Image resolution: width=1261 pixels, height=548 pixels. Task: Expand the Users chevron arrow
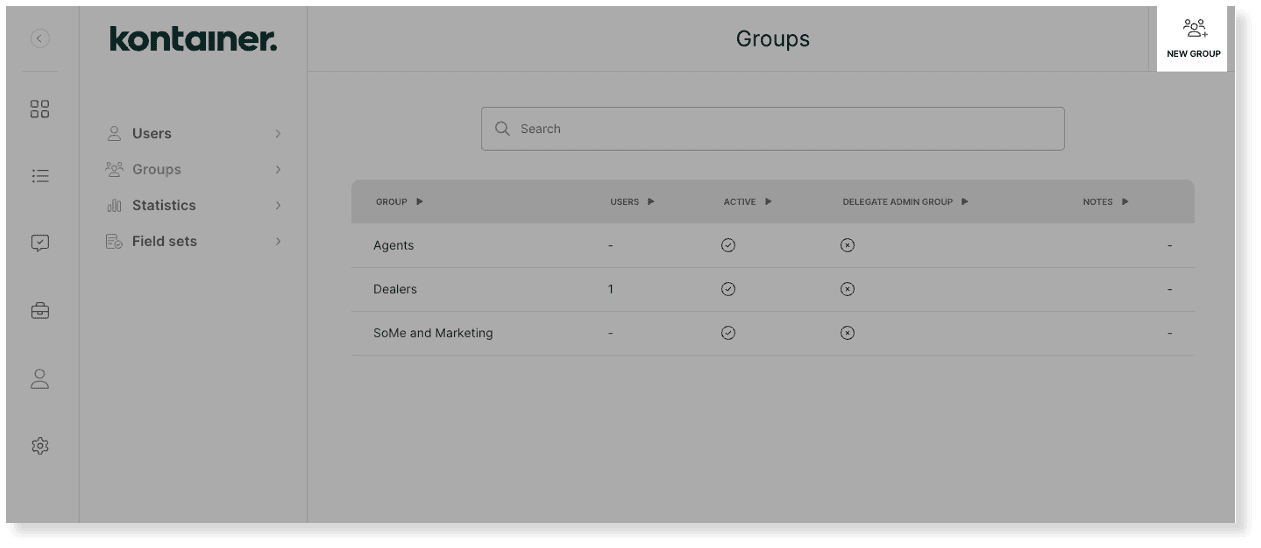pos(278,133)
